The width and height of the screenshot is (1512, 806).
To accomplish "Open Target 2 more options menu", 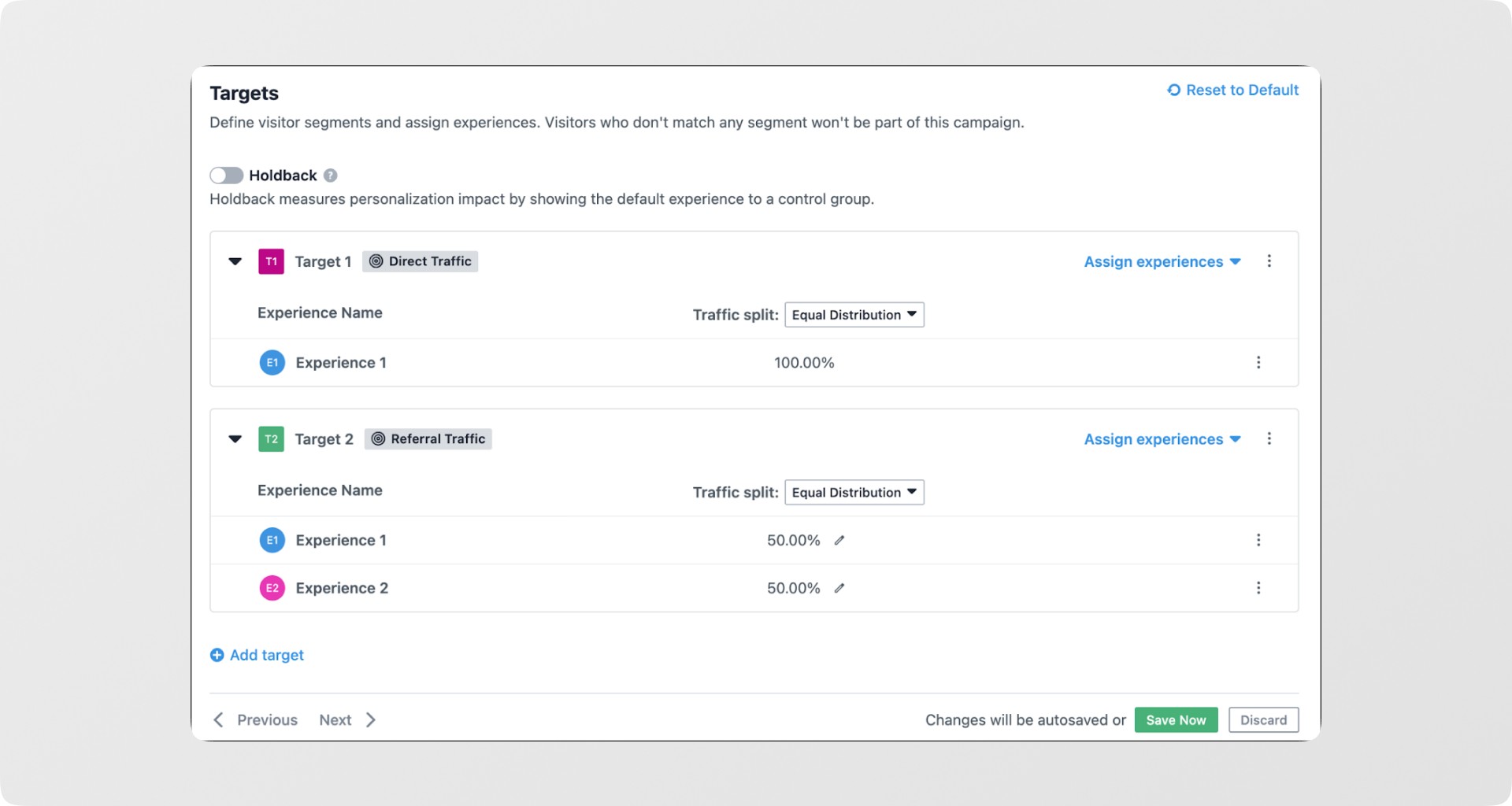I will coord(1269,439).
